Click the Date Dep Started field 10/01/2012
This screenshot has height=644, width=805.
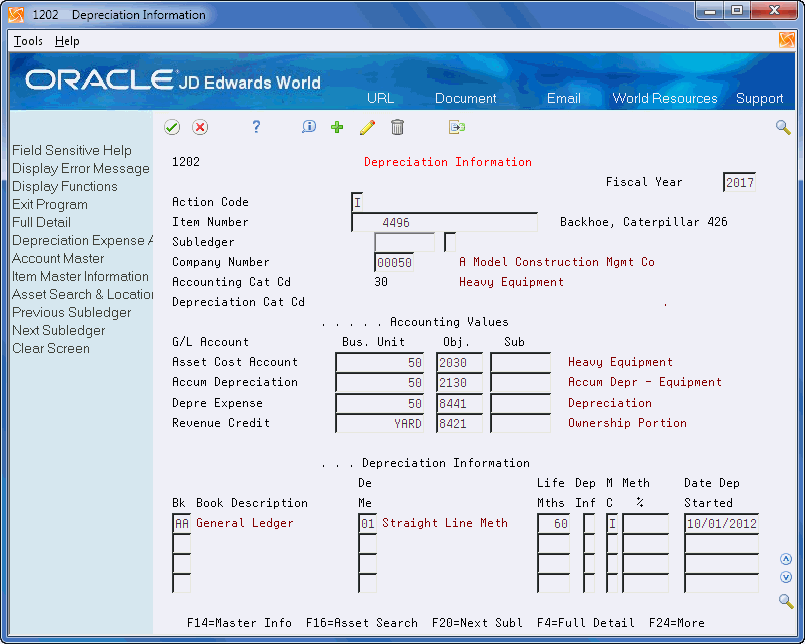[x=721, y=523]
